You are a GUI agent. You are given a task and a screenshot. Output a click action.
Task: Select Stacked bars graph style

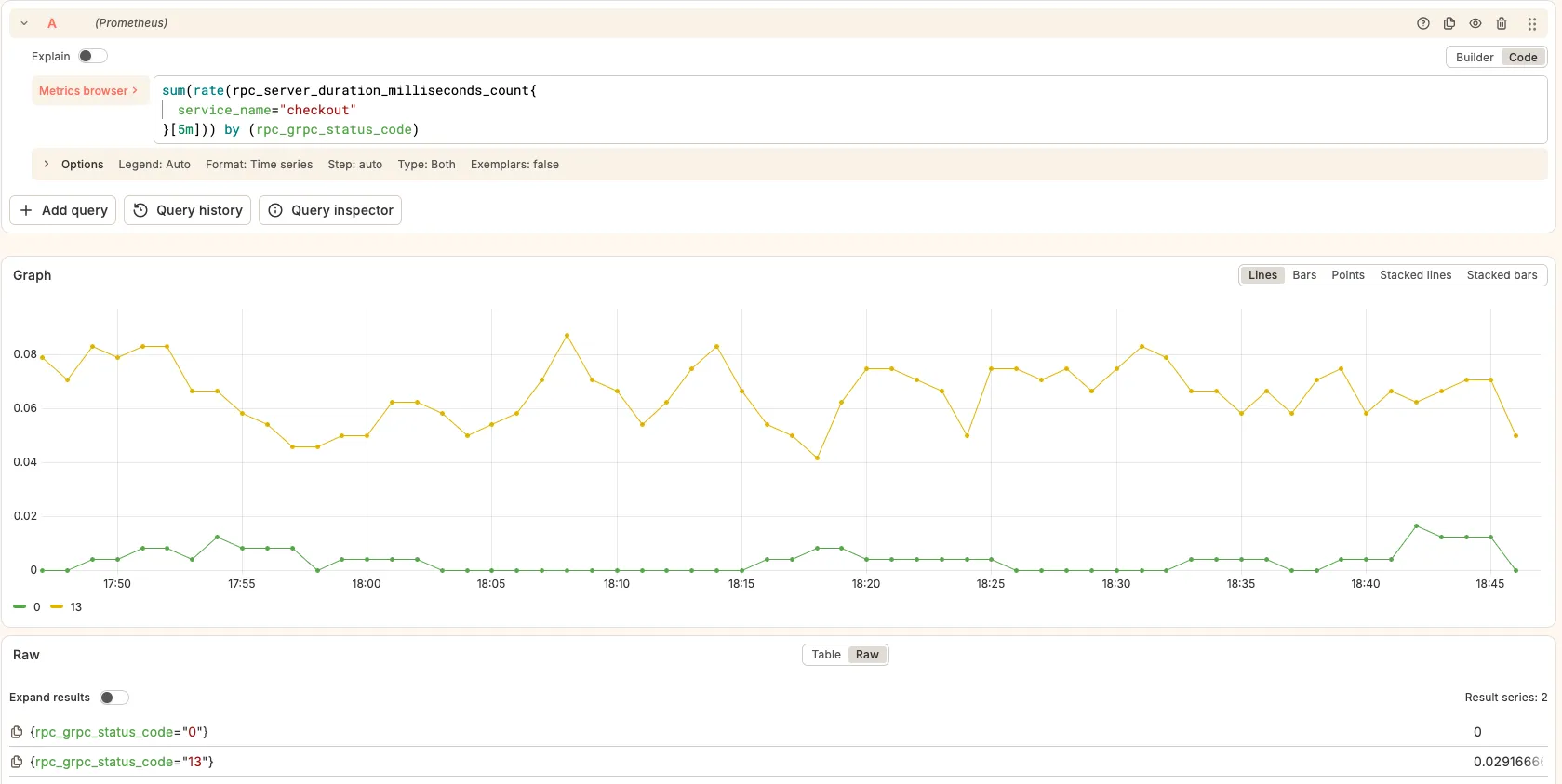tap(1502, 275)
